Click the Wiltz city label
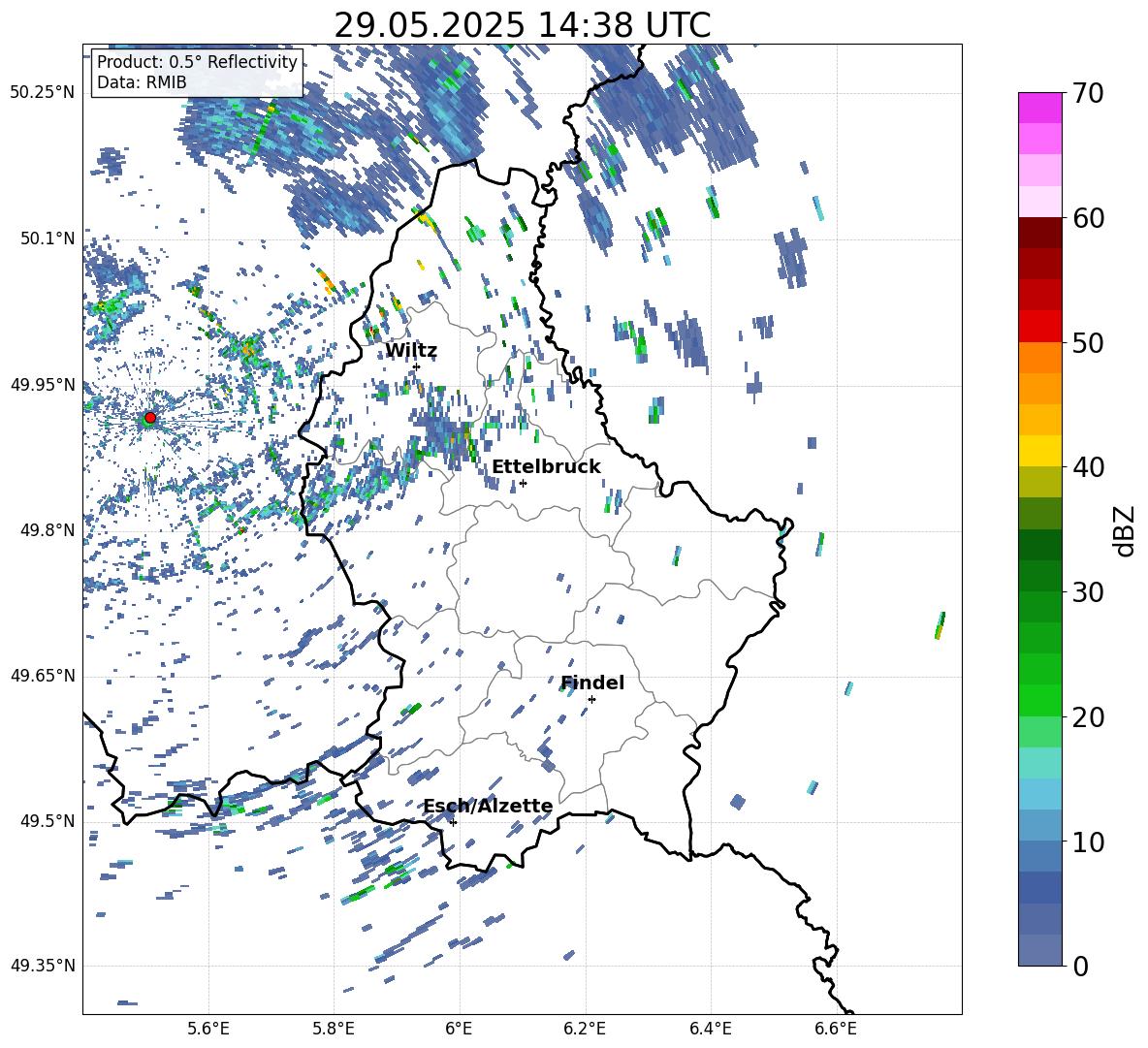The height and width of the screenshot is (1048, 1148). click(411, 351)
